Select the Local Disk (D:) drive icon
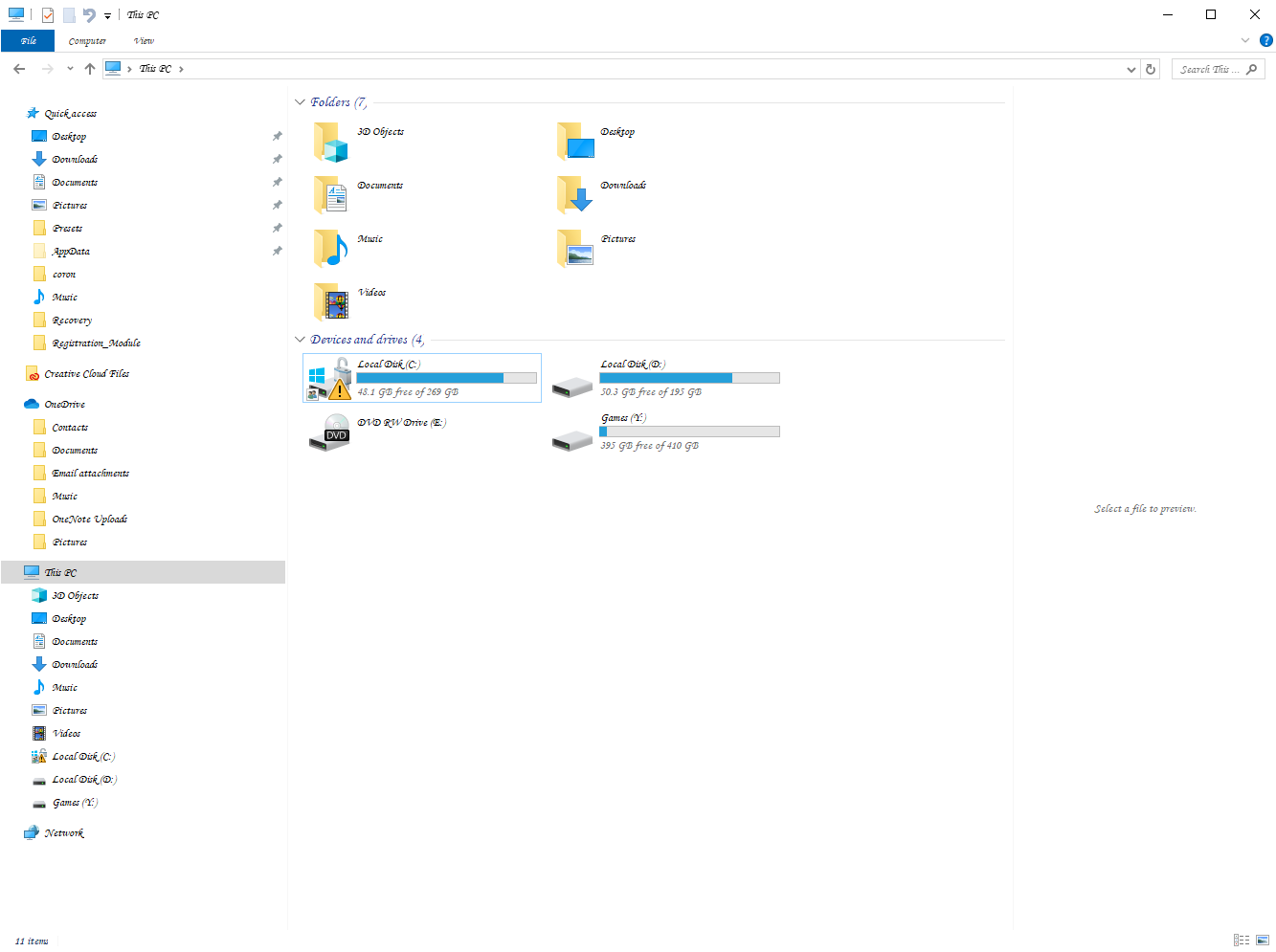 pos(572,387)
